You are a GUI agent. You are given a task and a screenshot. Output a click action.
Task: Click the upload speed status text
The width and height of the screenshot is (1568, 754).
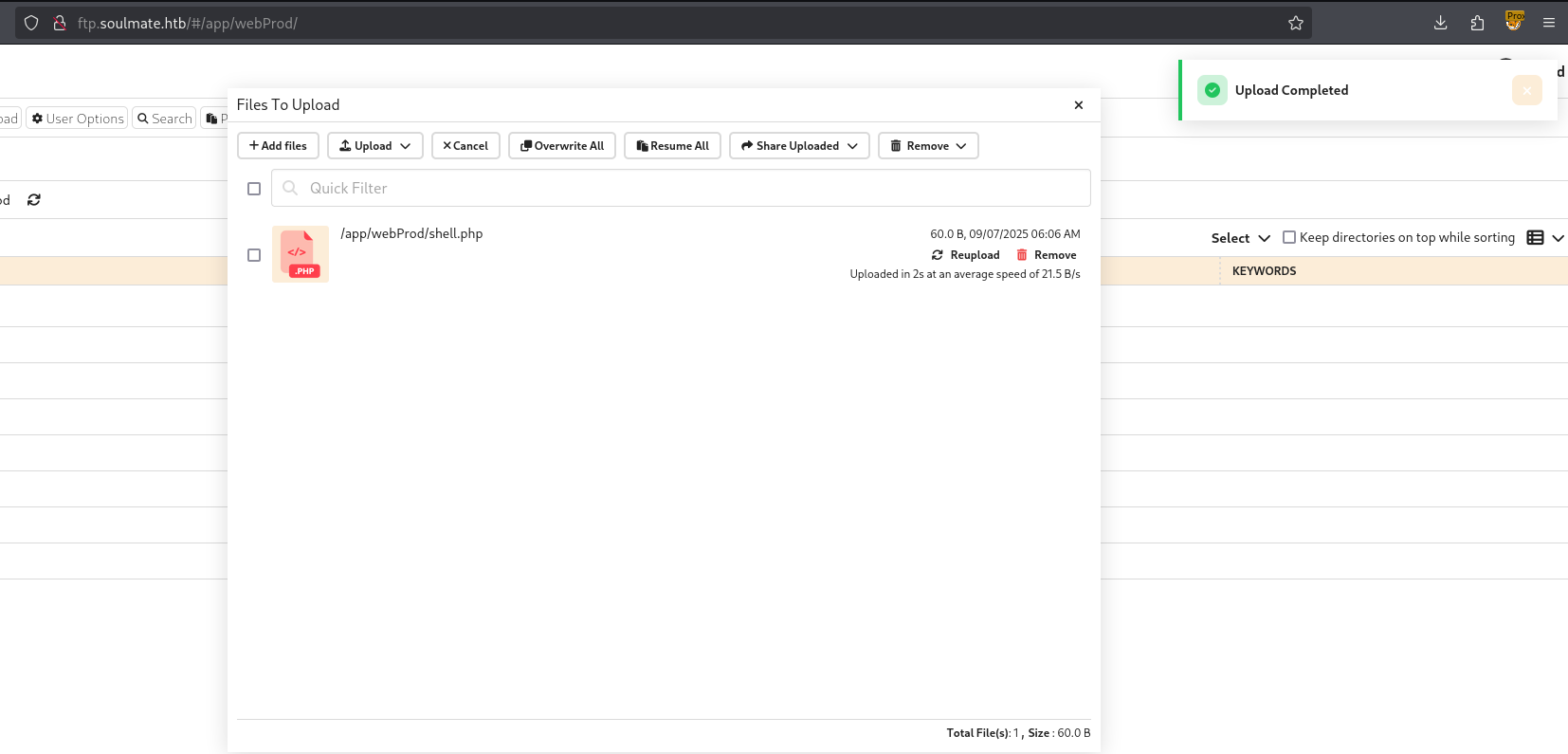965,274
